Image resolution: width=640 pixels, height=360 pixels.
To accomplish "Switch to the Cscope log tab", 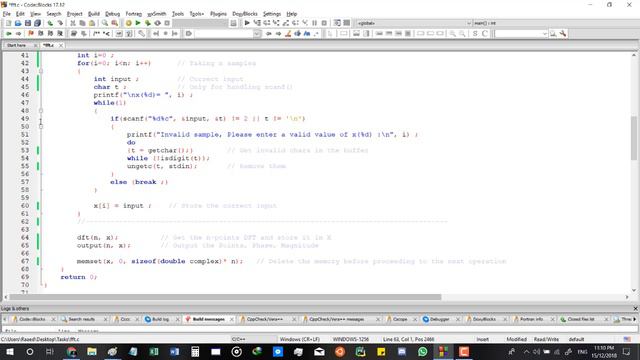I will (x=400, y=319).
